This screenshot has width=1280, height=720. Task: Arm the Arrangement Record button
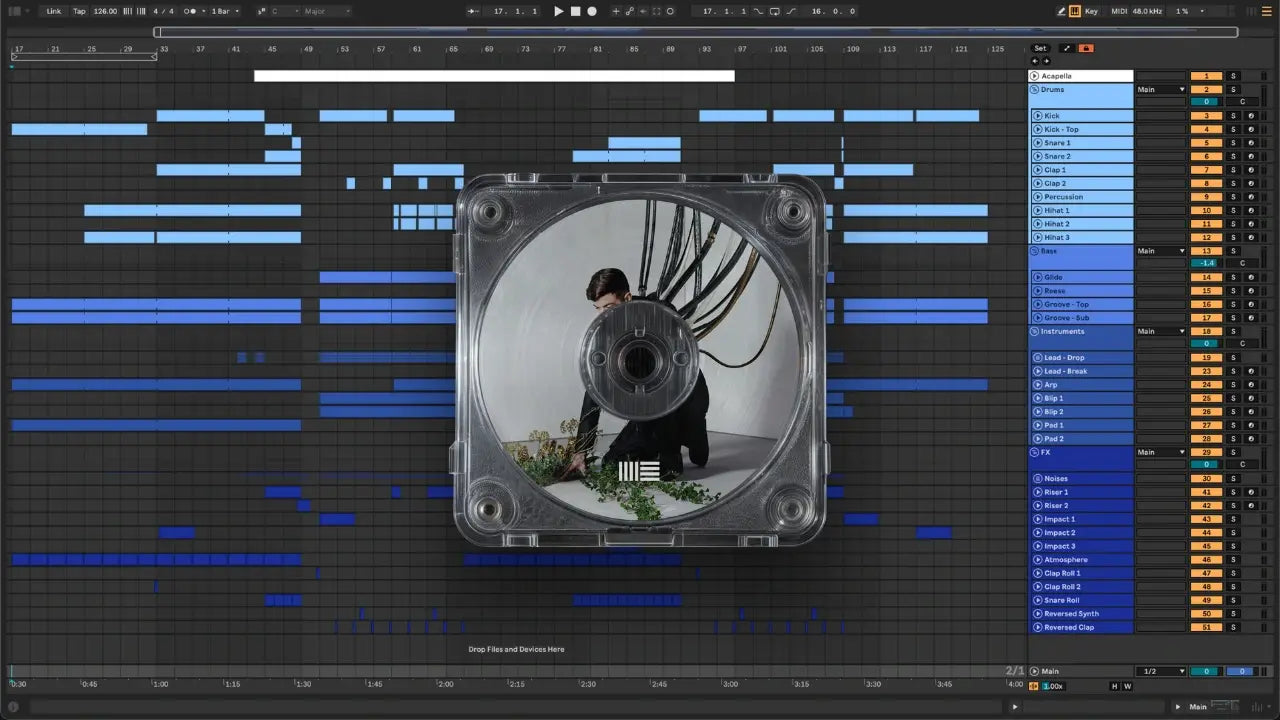click(x=592, y=11)
